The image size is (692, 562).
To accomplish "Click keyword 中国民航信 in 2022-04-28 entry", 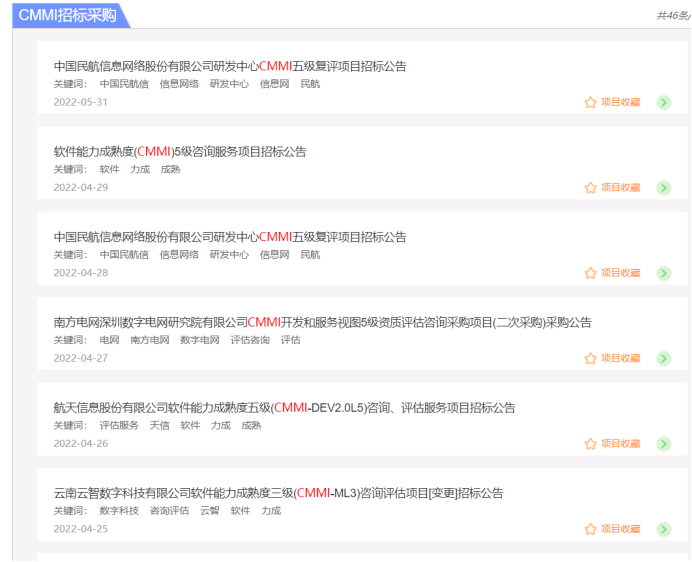I will coord(124,255).
